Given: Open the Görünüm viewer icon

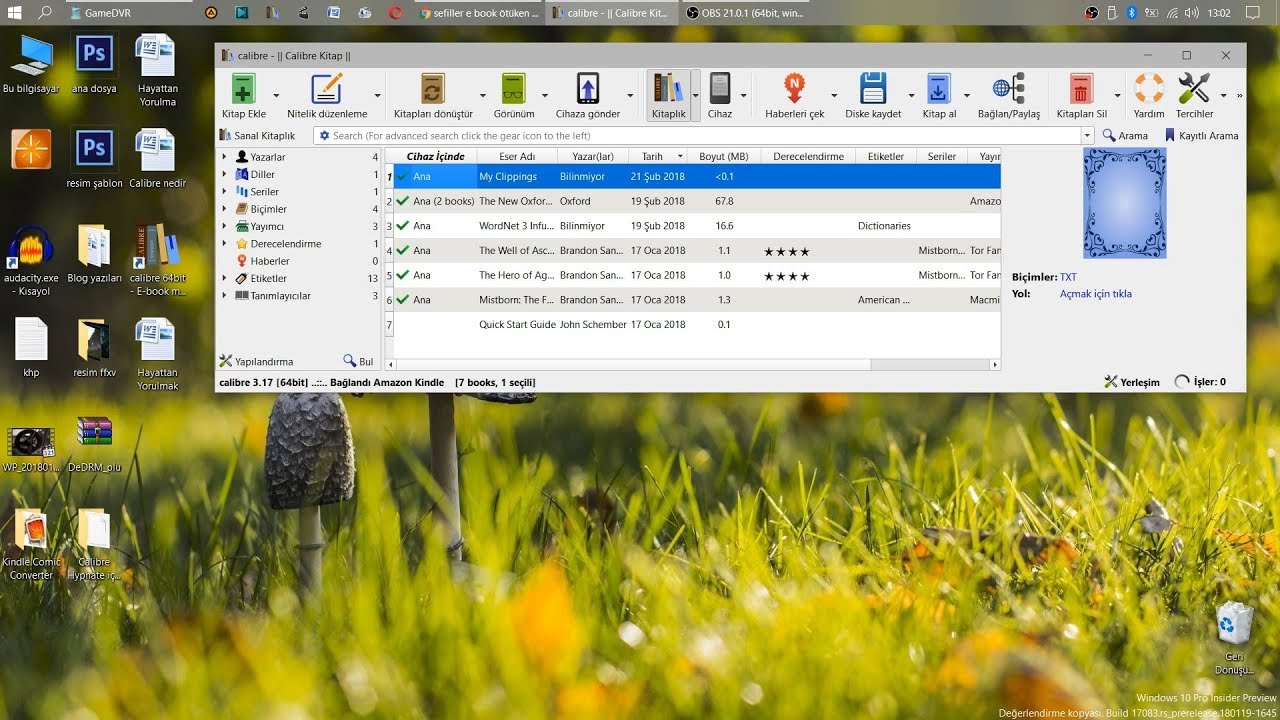Looking at the screenshot, I should [x=514, y=89].
